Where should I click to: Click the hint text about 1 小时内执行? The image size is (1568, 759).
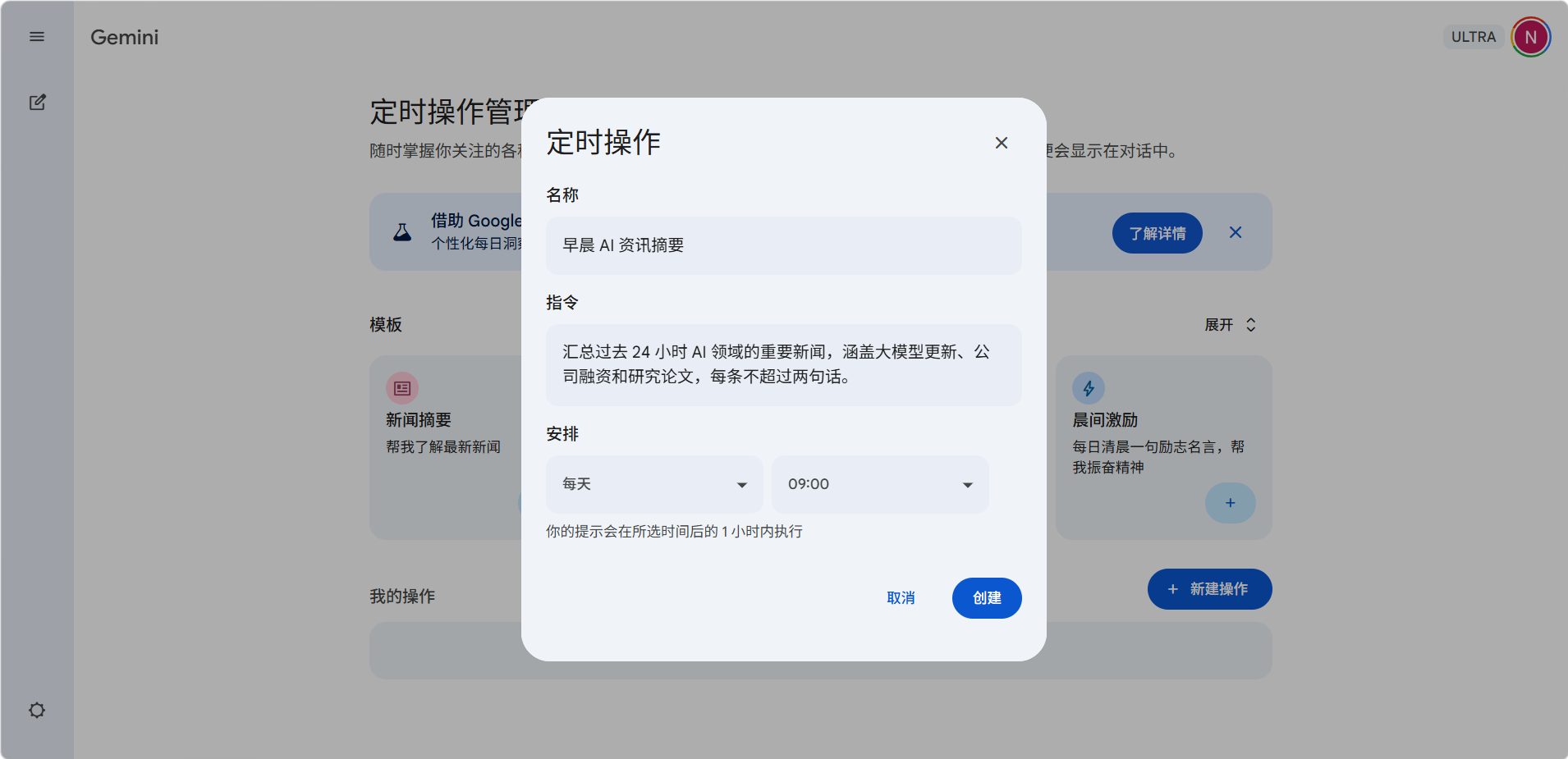(675, 532)
